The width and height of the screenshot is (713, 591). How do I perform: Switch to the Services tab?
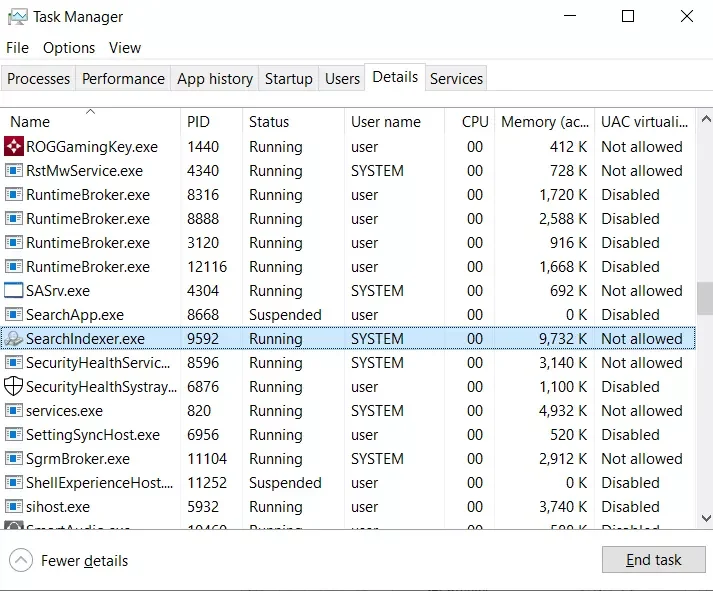pyautogui.click(x=456, y=79)
